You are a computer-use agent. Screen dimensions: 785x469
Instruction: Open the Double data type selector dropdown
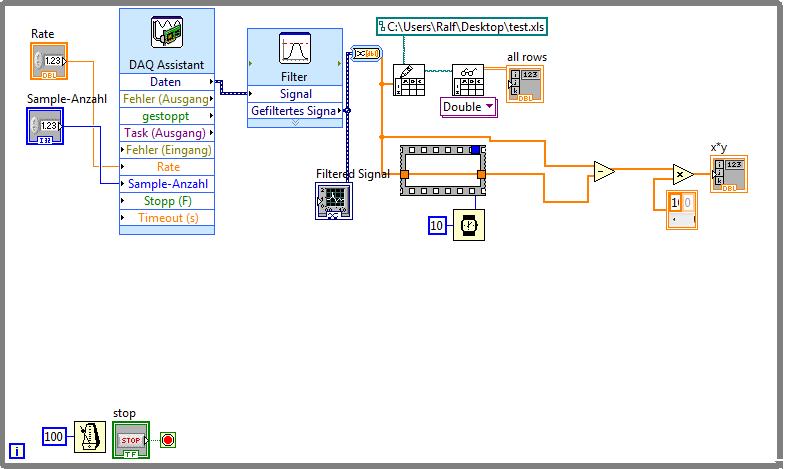pyautogui.click(x=469, y=107)
